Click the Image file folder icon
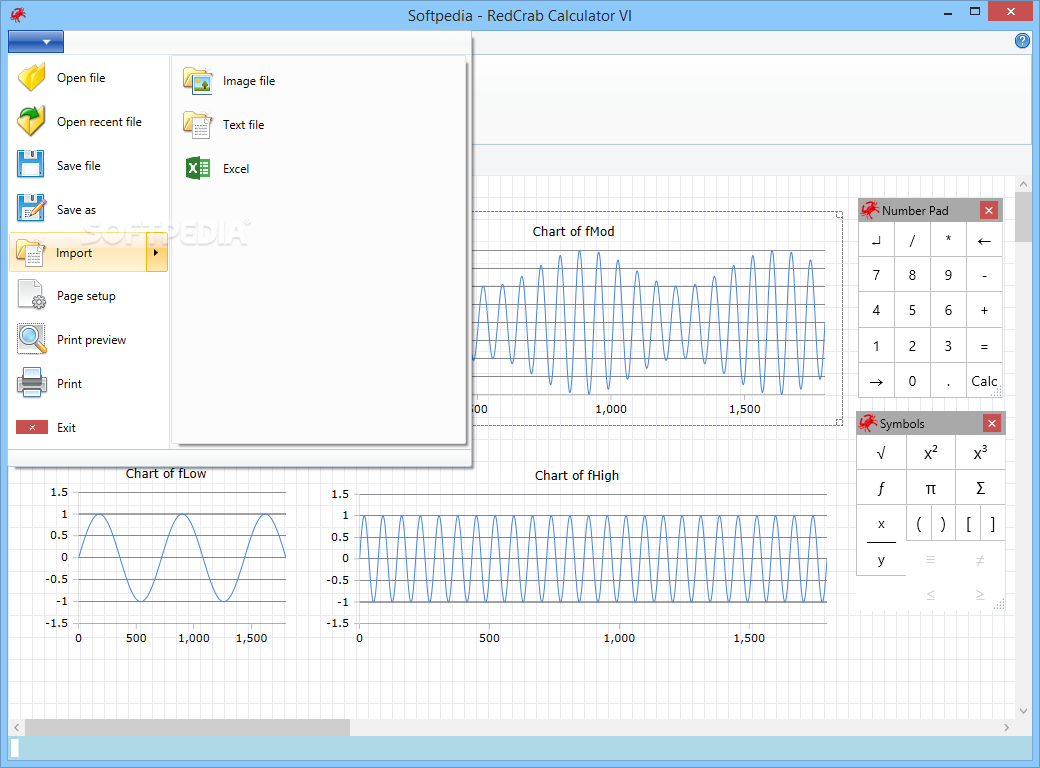The width and height of the screenshot is (1040, 768). click(x=198, y=81)
